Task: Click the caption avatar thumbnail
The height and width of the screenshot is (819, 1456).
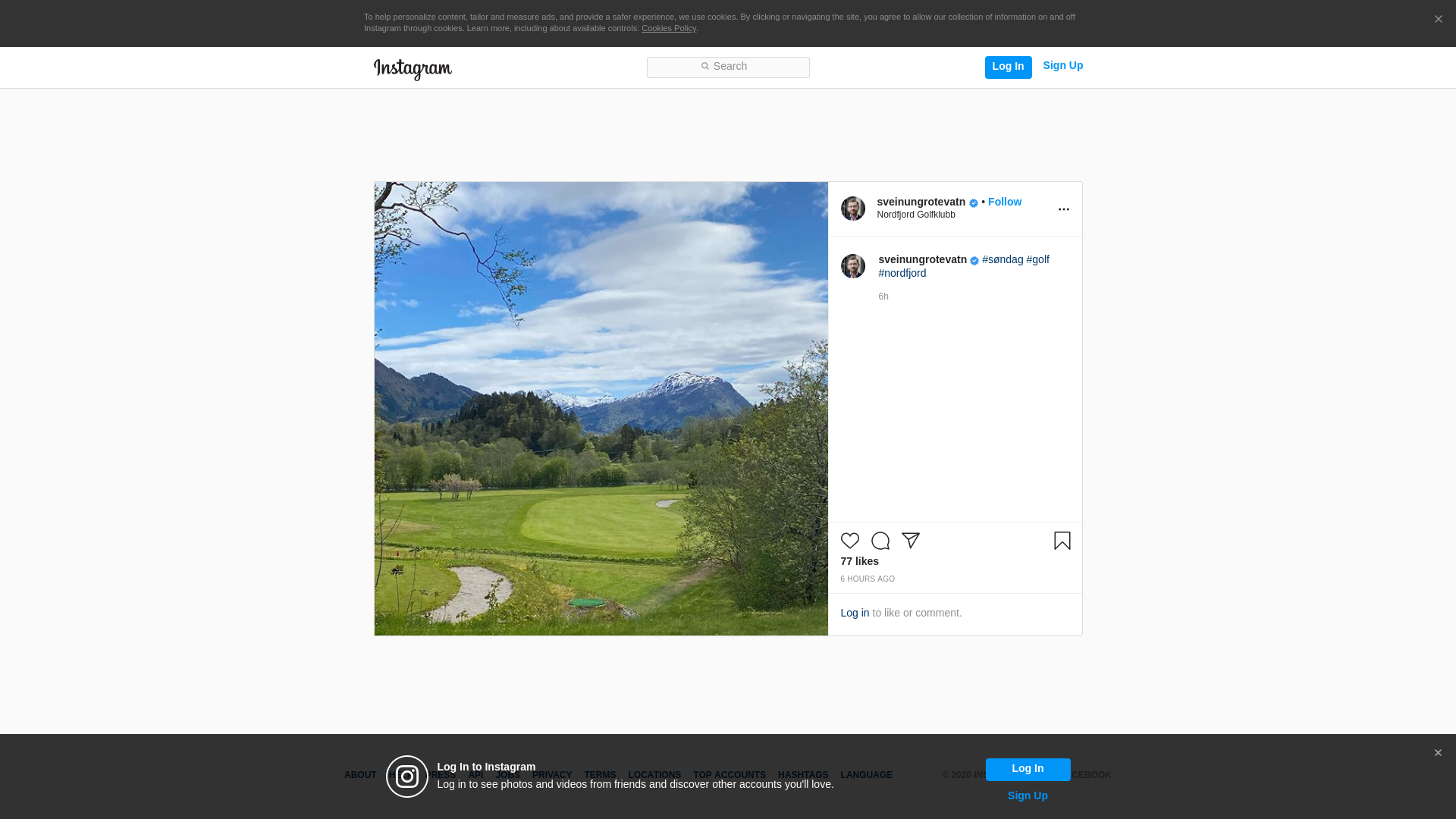Action: 852,266
